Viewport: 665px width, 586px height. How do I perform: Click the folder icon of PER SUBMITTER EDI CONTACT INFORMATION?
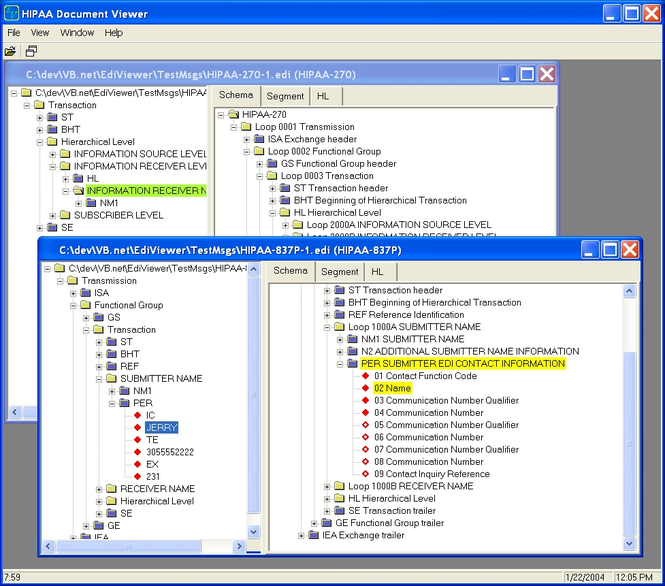pyautogui.click(x=352, y=363)
